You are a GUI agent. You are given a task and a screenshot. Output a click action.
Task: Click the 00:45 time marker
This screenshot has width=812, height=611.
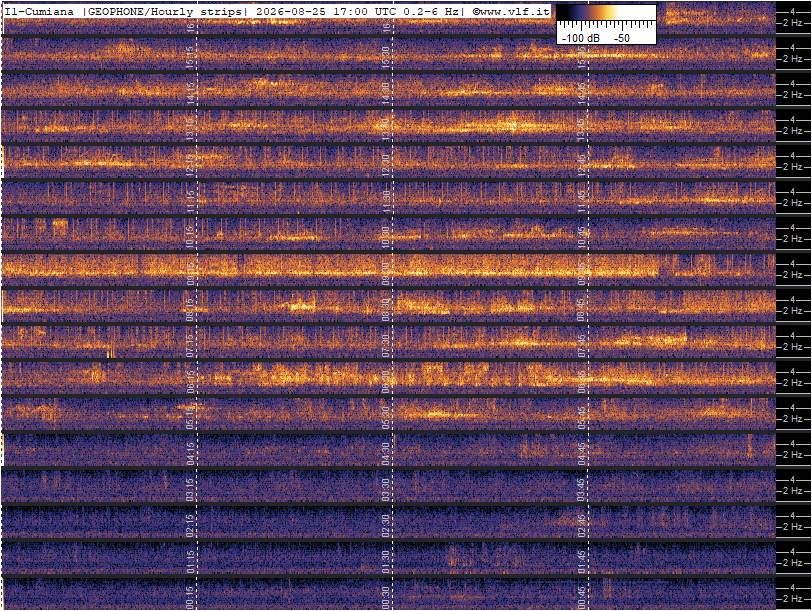[582, 598]
